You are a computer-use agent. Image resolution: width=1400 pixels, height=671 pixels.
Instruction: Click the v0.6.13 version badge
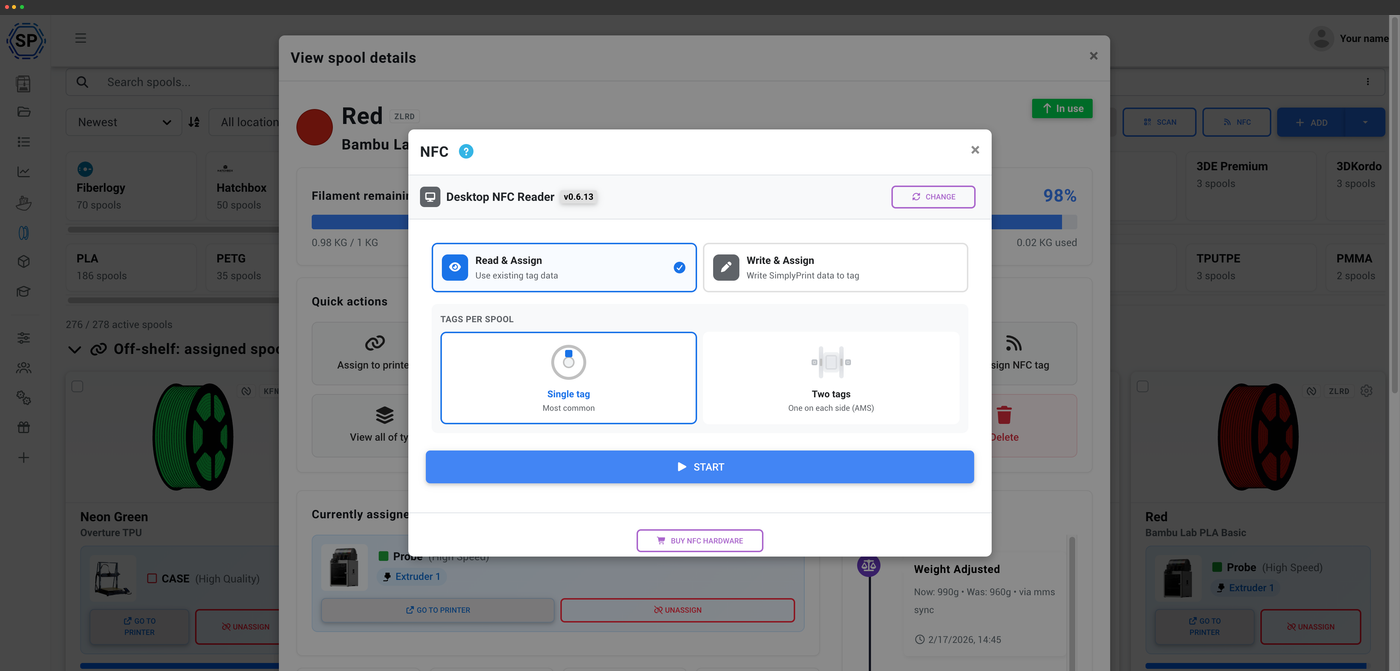[578, 197]
